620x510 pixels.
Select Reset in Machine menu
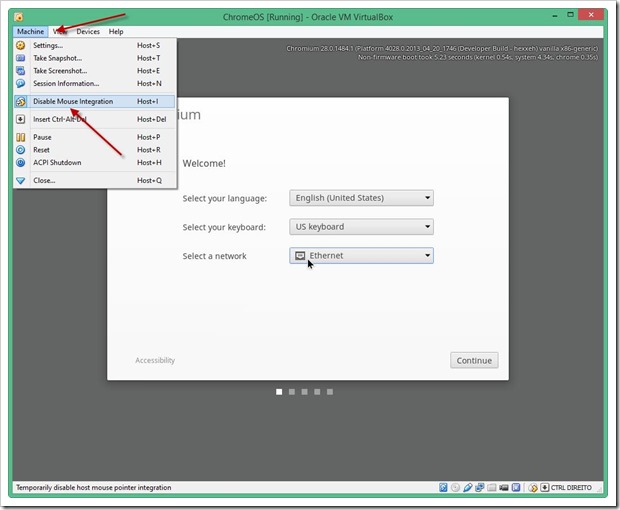tap(95, 150)
